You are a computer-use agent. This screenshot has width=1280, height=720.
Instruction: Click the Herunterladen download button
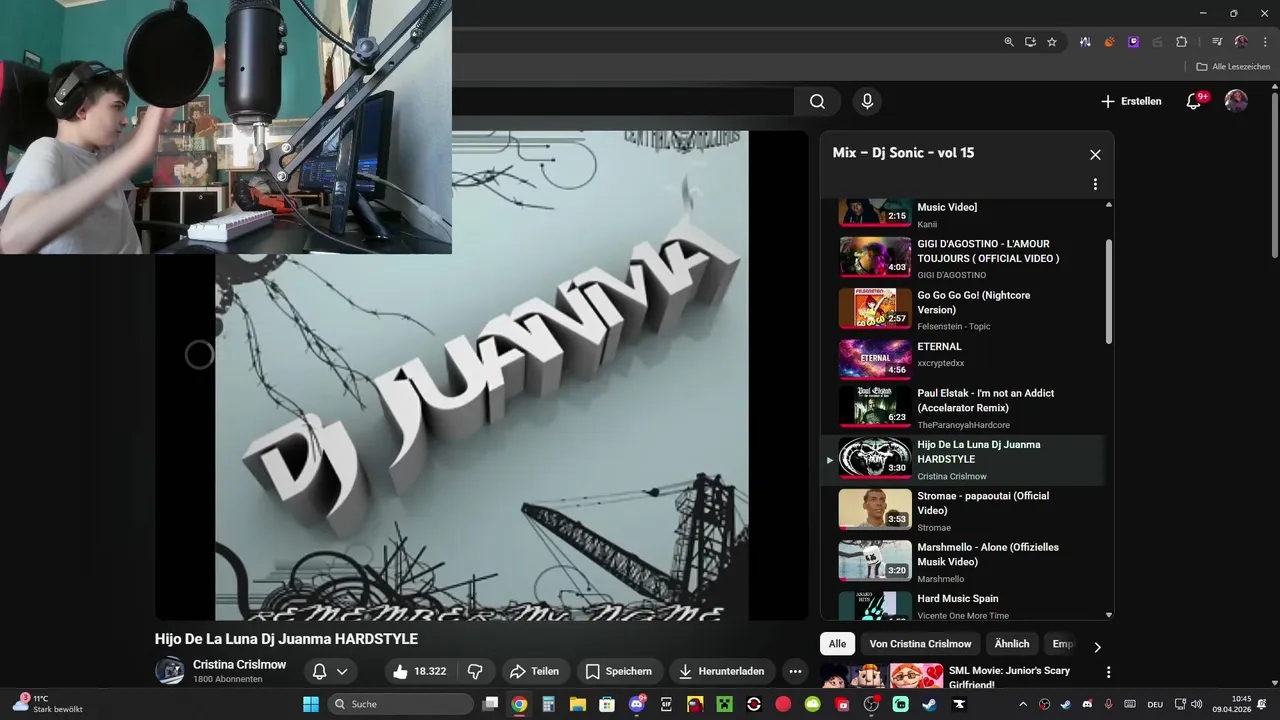coord(721,672)
